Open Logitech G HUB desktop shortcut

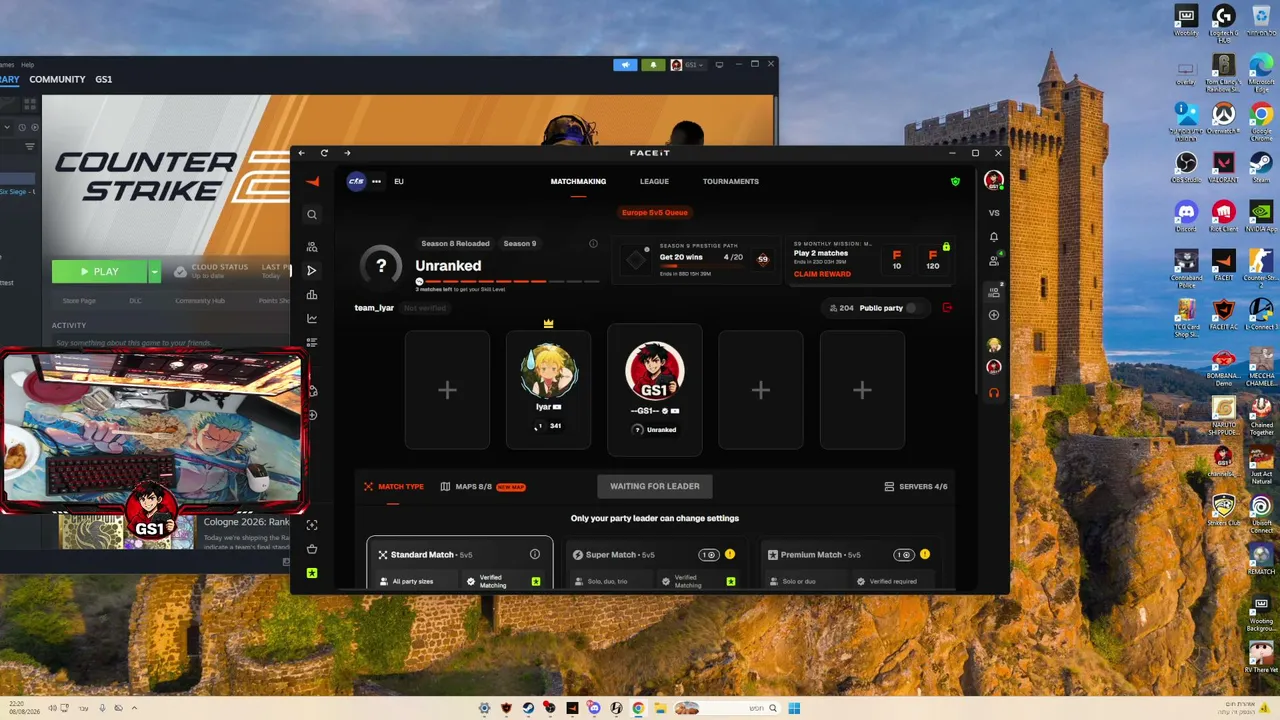click(x=1223, y=22)
